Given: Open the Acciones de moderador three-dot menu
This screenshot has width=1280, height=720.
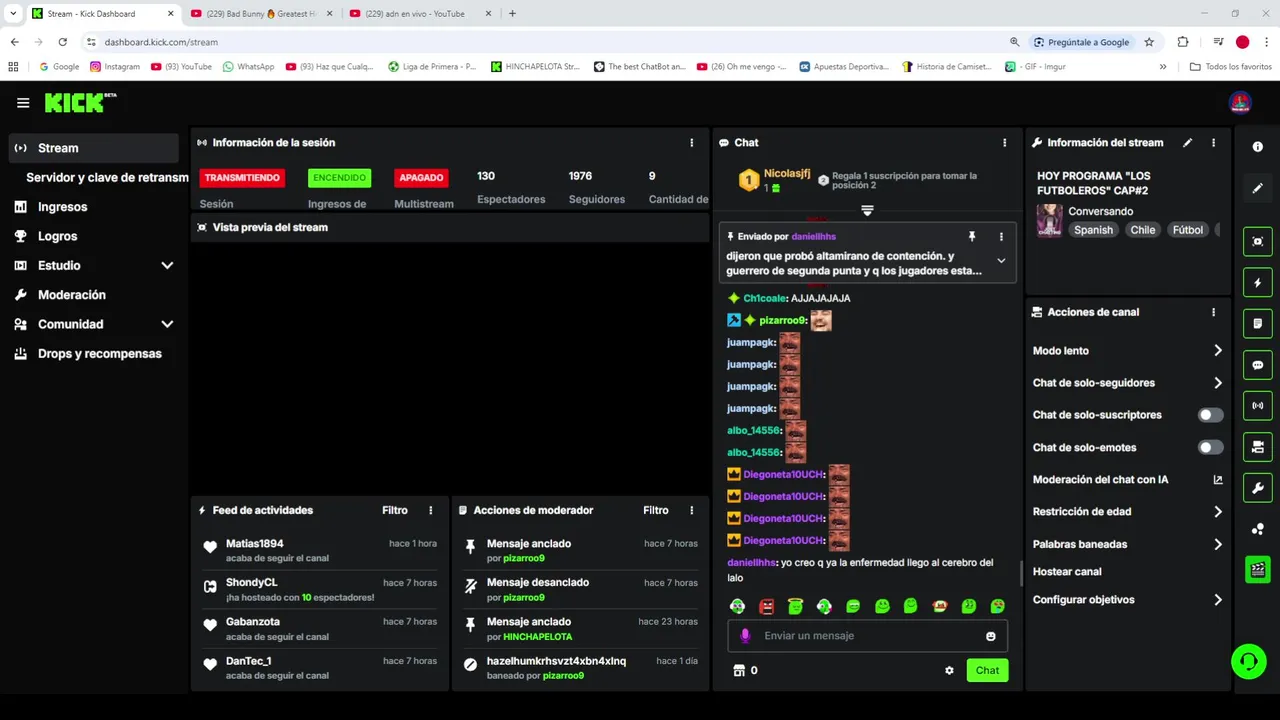Looking at the screenshot, I should point(691,510).
